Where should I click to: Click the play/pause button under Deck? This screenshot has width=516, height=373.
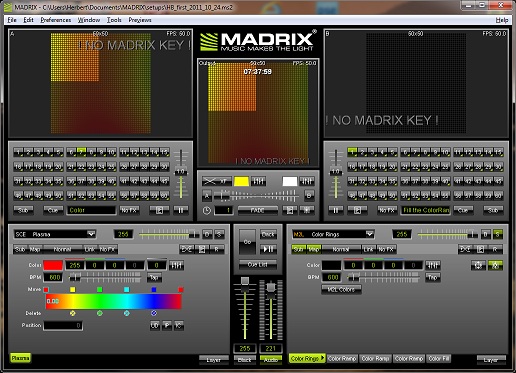[x=268, y=249]
